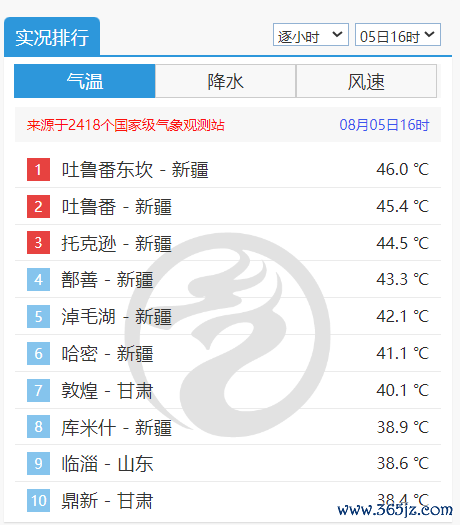Click the rank 4 blue badge
The height and width of the screenshot is (525, 460).
point(39,280)
